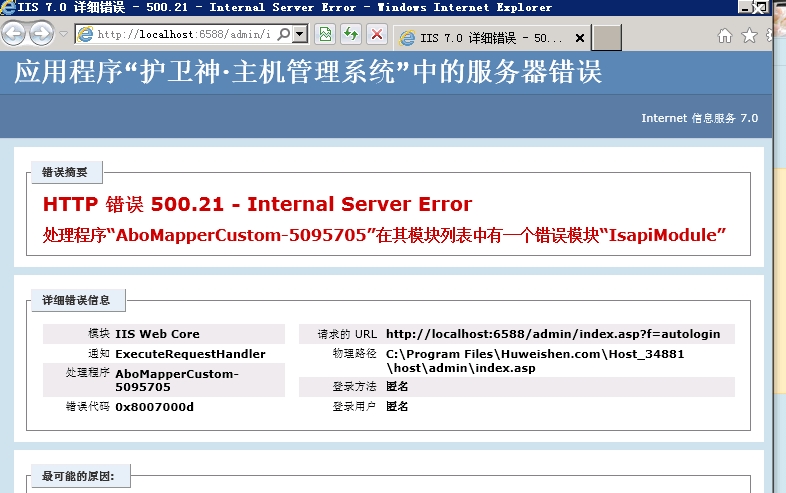Click the 详细错误信息 section label
The height and width of the screenshot is (493, 786).
click(76, 300)
